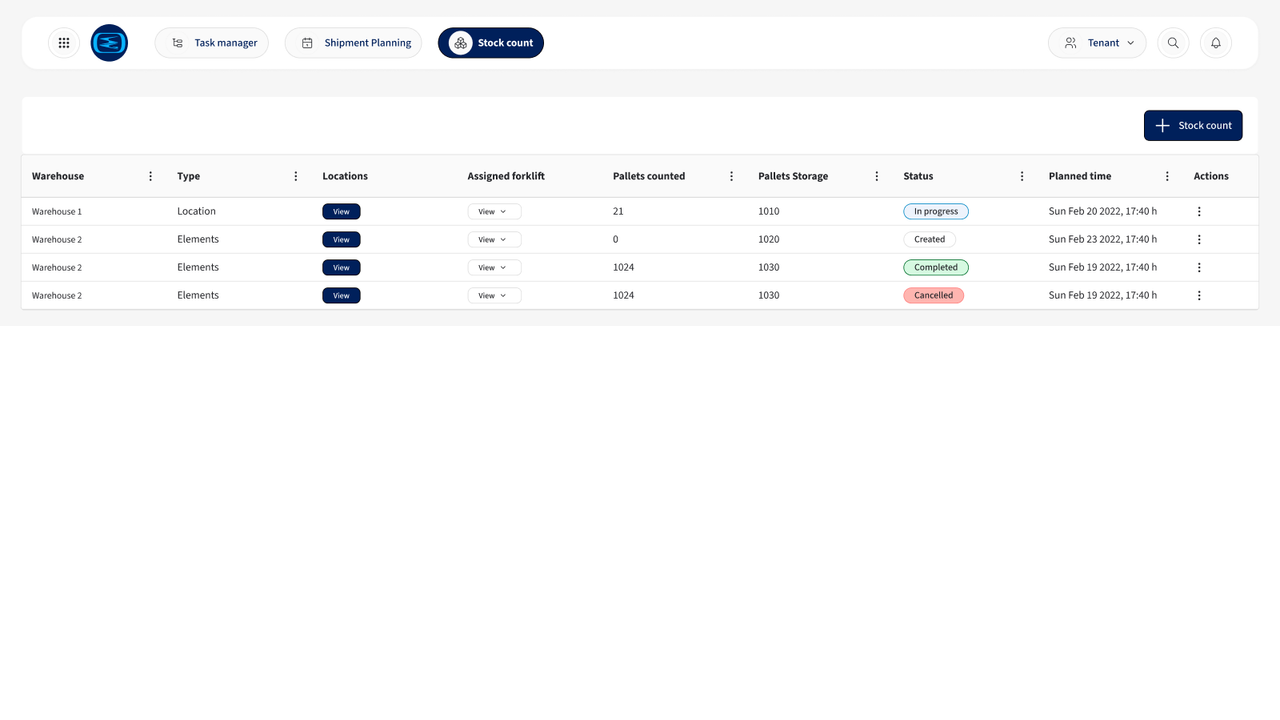The height and width of the screenshot is (720, 1280).
Task: Switch to Task manager tab
Action: [212, 43]
